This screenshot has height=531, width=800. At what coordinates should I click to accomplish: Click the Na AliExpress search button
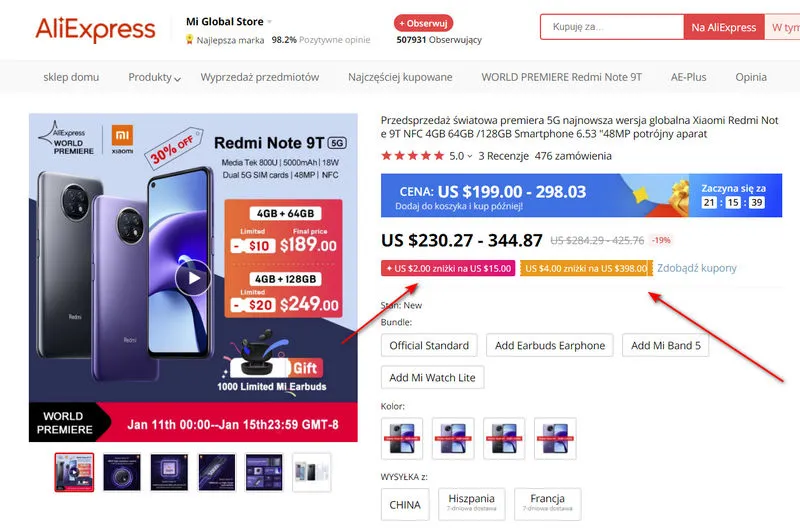click(x=723, y=27)
